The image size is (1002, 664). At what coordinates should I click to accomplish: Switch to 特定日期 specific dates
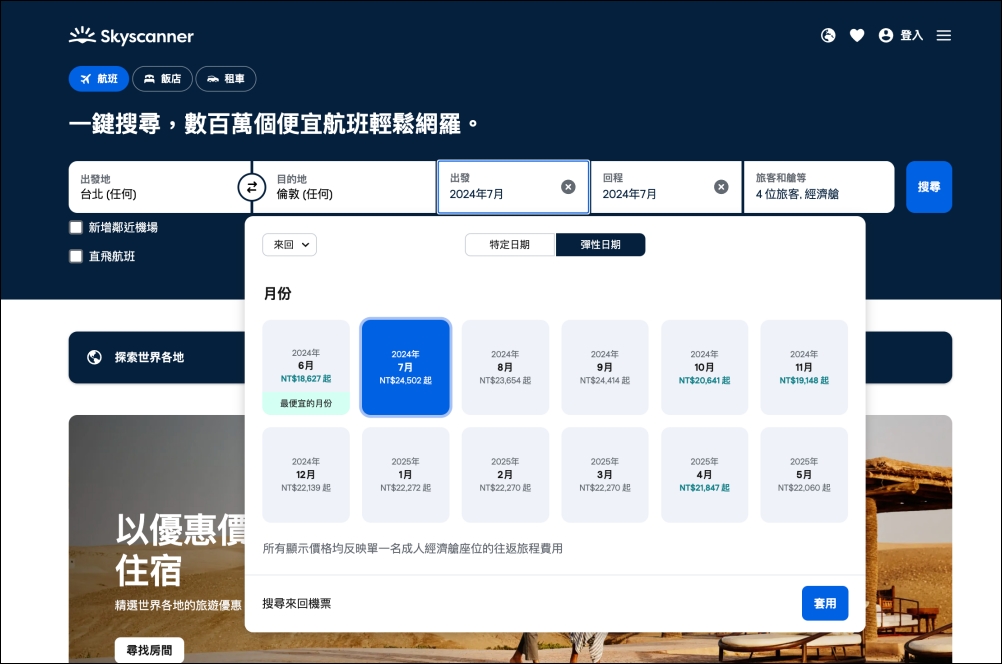510,245
